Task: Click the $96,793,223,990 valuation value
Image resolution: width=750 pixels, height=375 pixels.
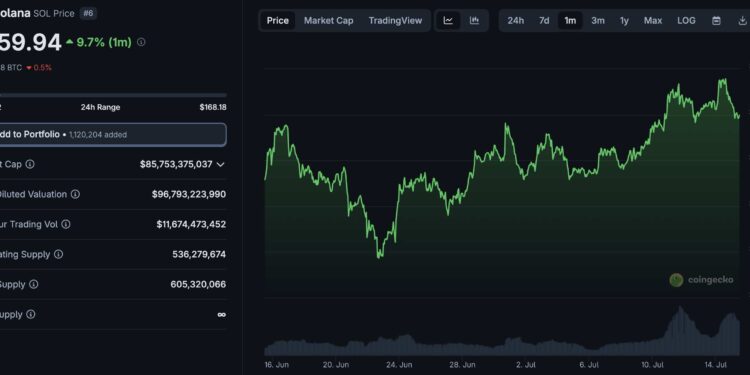Action: coord(189,194)
